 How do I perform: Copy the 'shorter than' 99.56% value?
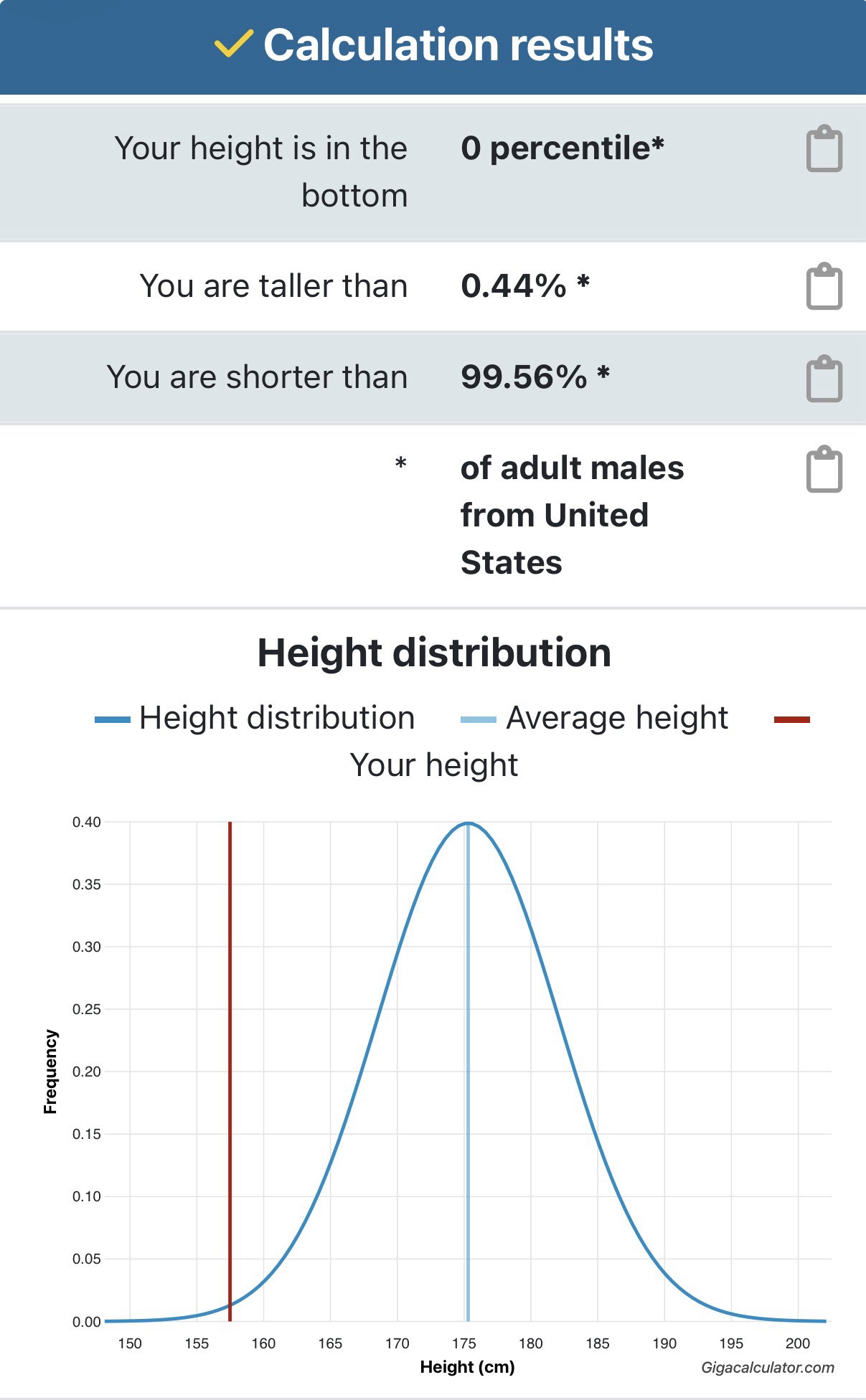pos(824,378)
